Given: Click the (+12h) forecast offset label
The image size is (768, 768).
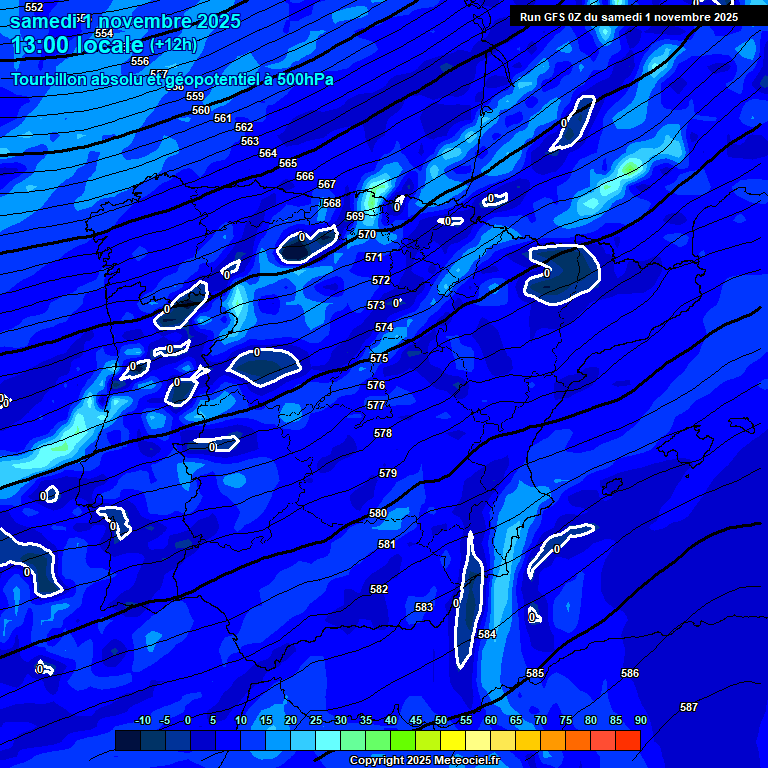Looking at the screenshot, I should pos(173,45).
